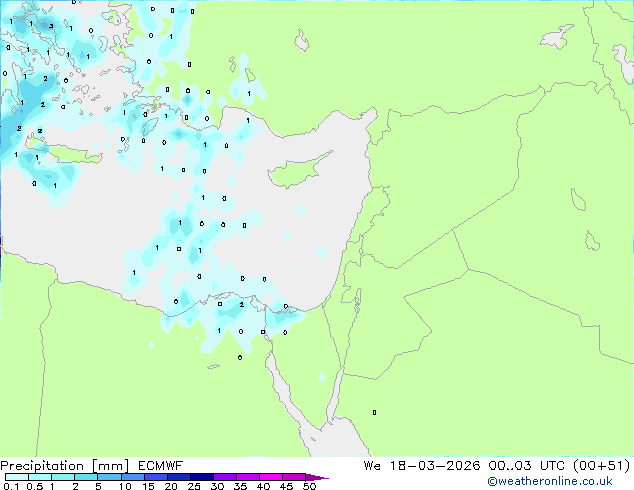Image resolution: width=634 pixels, height=490 pixels.
Task: Click the legend label '45'
Action: pos(286,486)
